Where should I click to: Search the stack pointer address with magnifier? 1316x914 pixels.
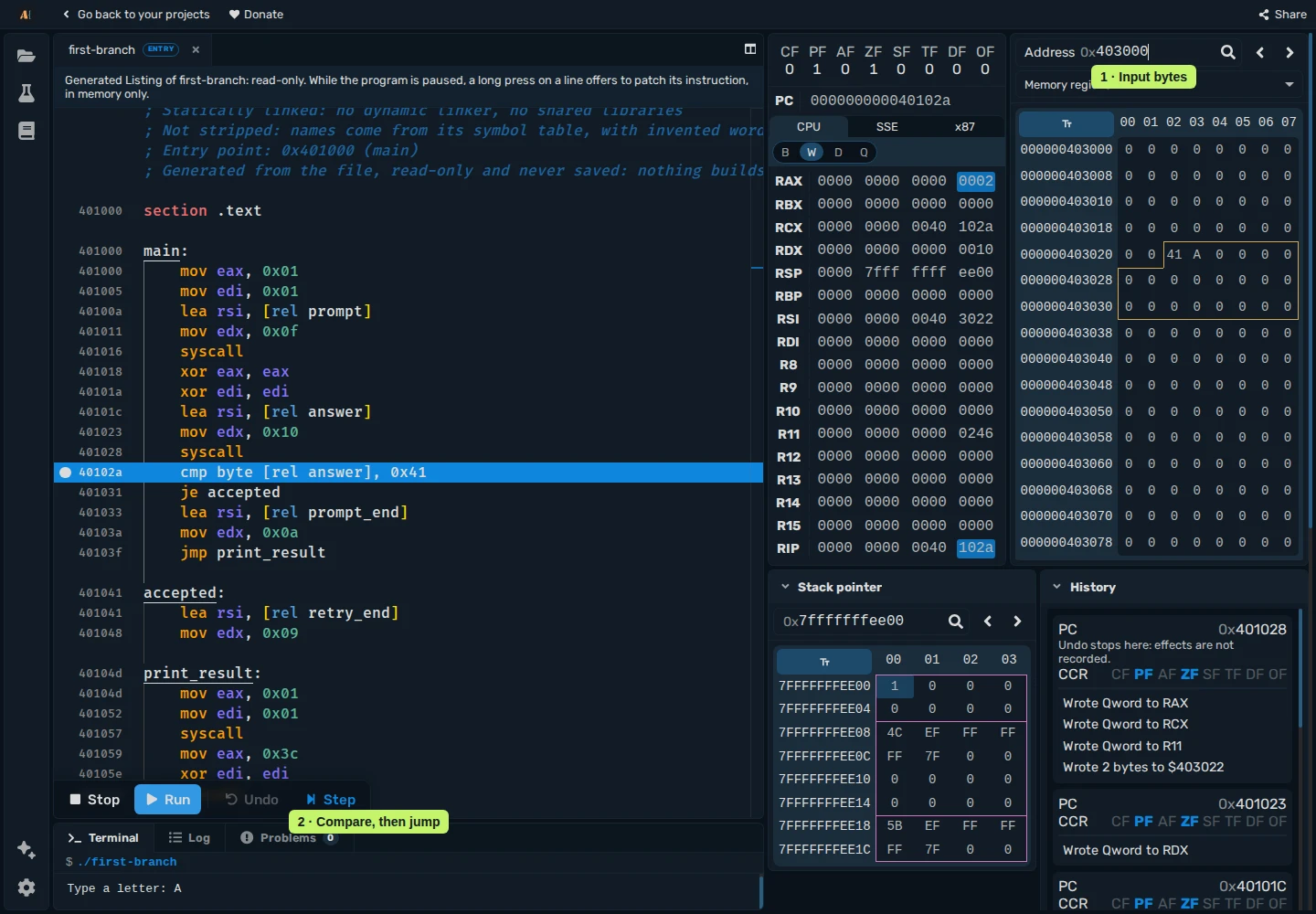(x=956, y=622)
